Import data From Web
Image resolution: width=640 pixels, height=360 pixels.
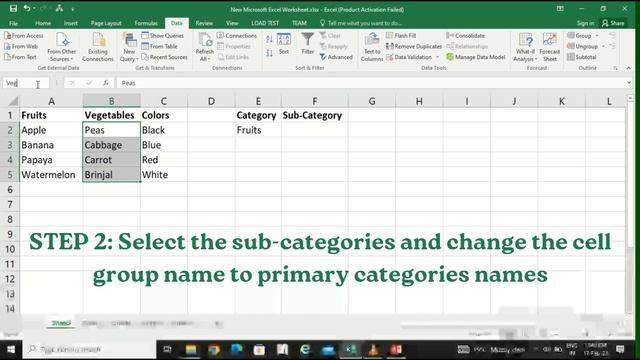point(21,47)
